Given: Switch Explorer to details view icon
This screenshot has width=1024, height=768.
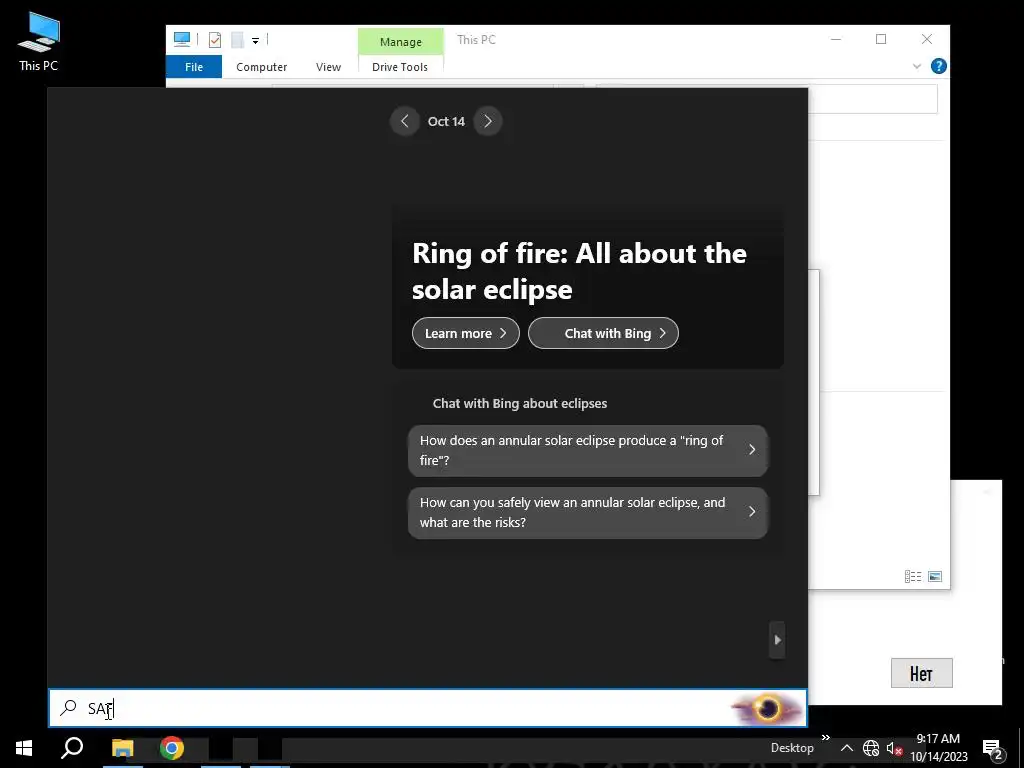Looking at the screenshot, I should (912, 576).
